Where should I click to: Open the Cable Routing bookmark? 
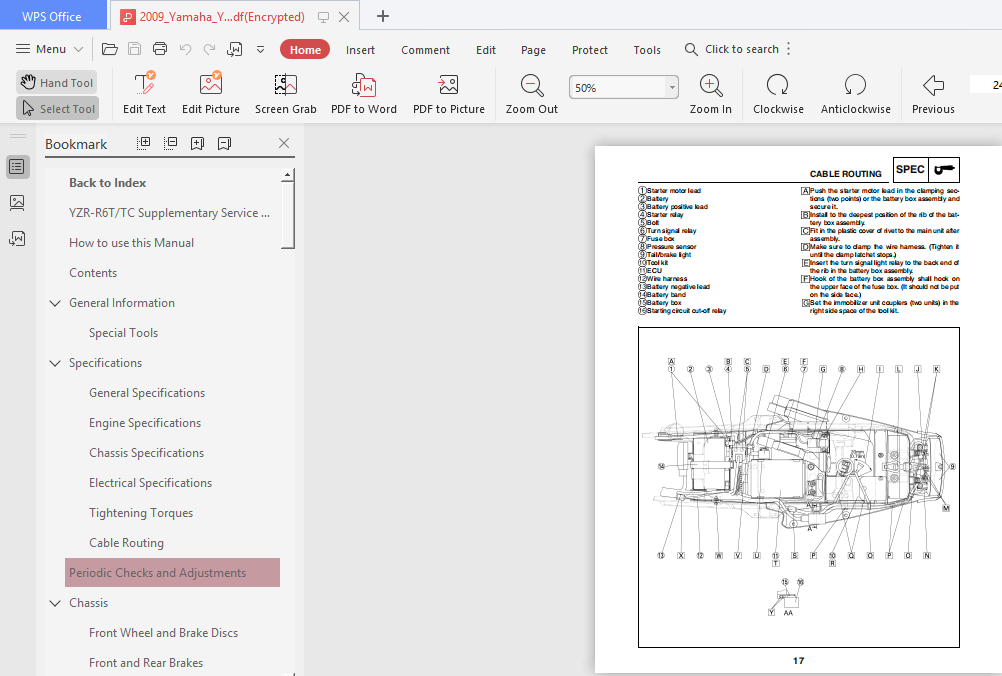127,543
